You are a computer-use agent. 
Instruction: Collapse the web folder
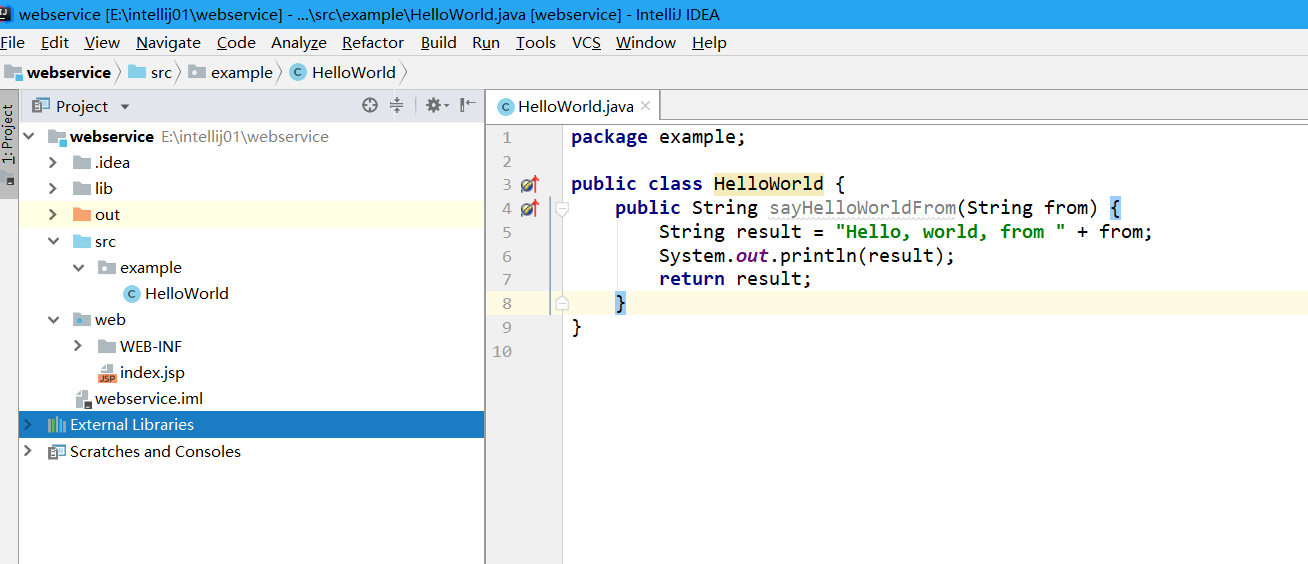click(x=53, y=320)
